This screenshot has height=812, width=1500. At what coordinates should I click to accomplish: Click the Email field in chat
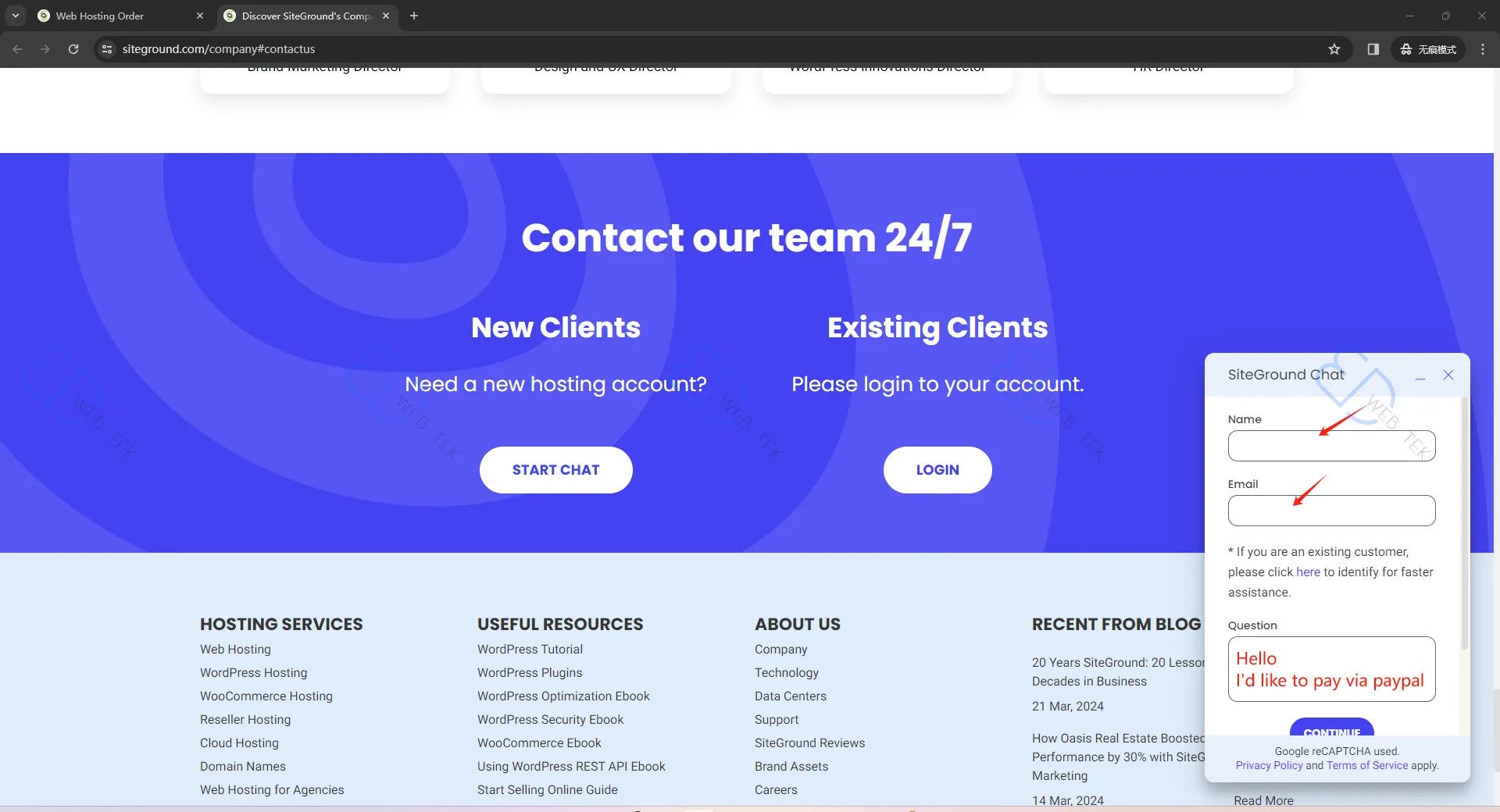(x=1331, y=511)
